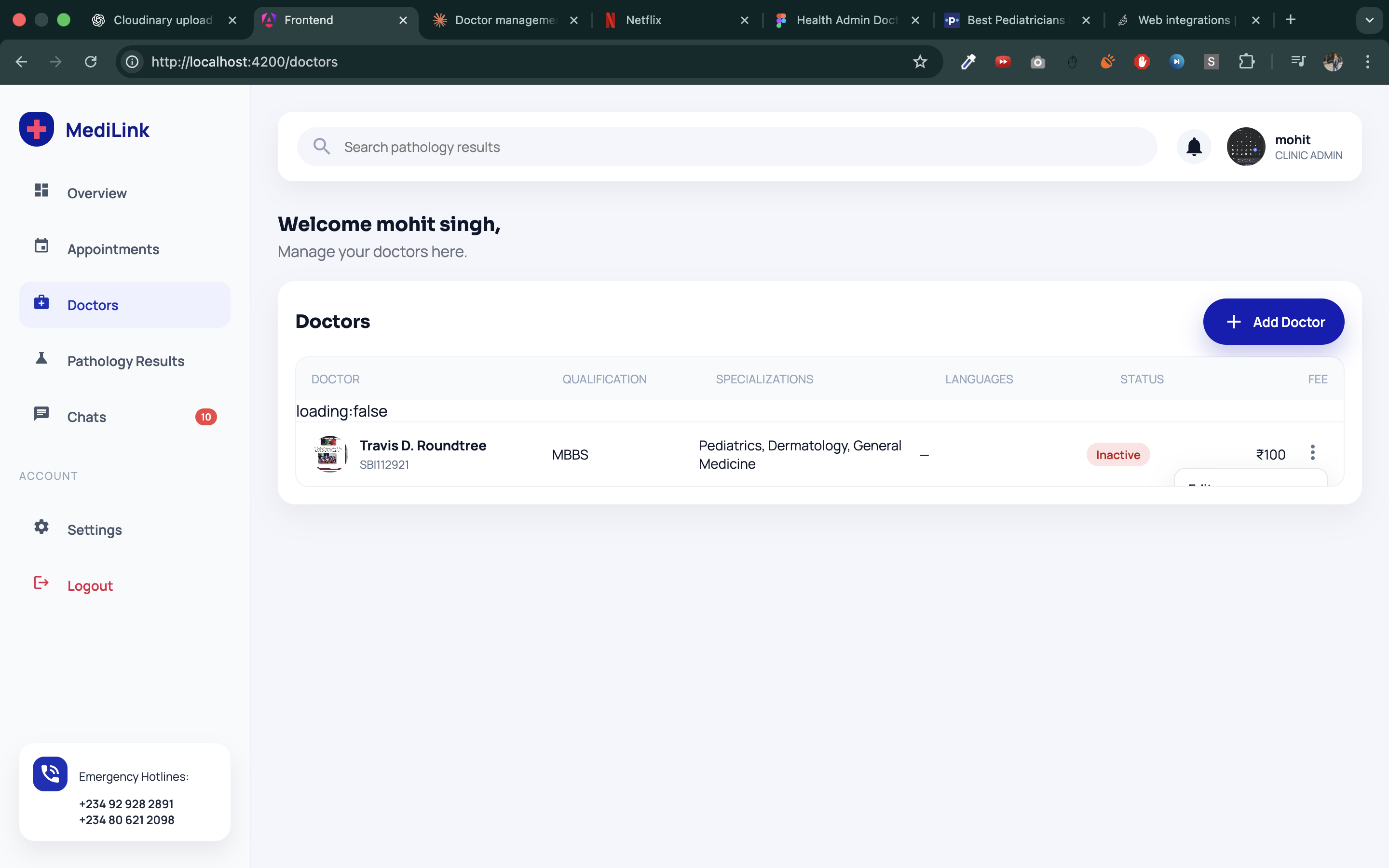
Task: Go to Appointments in the sidebar
Action: coord(113,249)
